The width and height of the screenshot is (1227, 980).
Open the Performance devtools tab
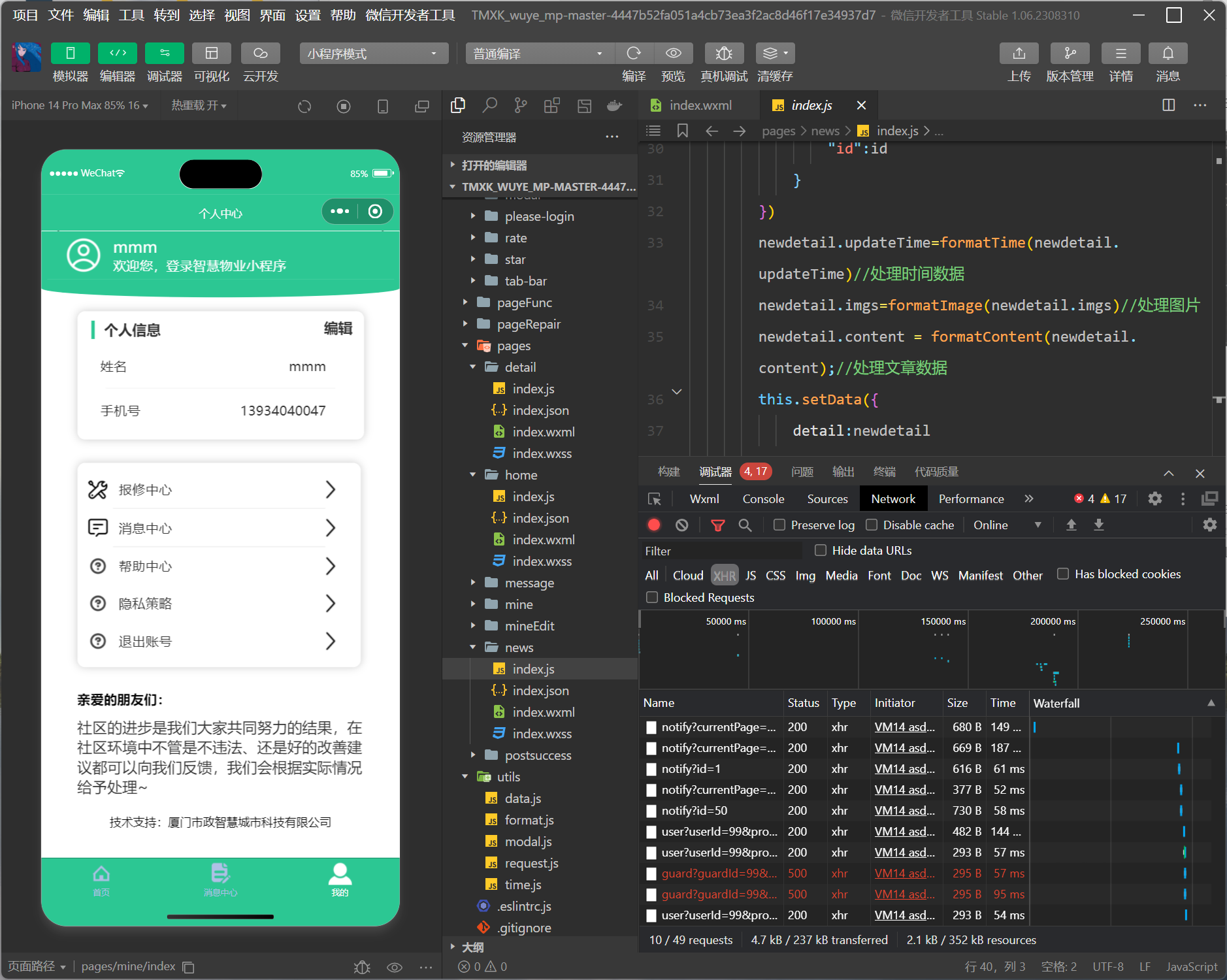click(971, 498)
